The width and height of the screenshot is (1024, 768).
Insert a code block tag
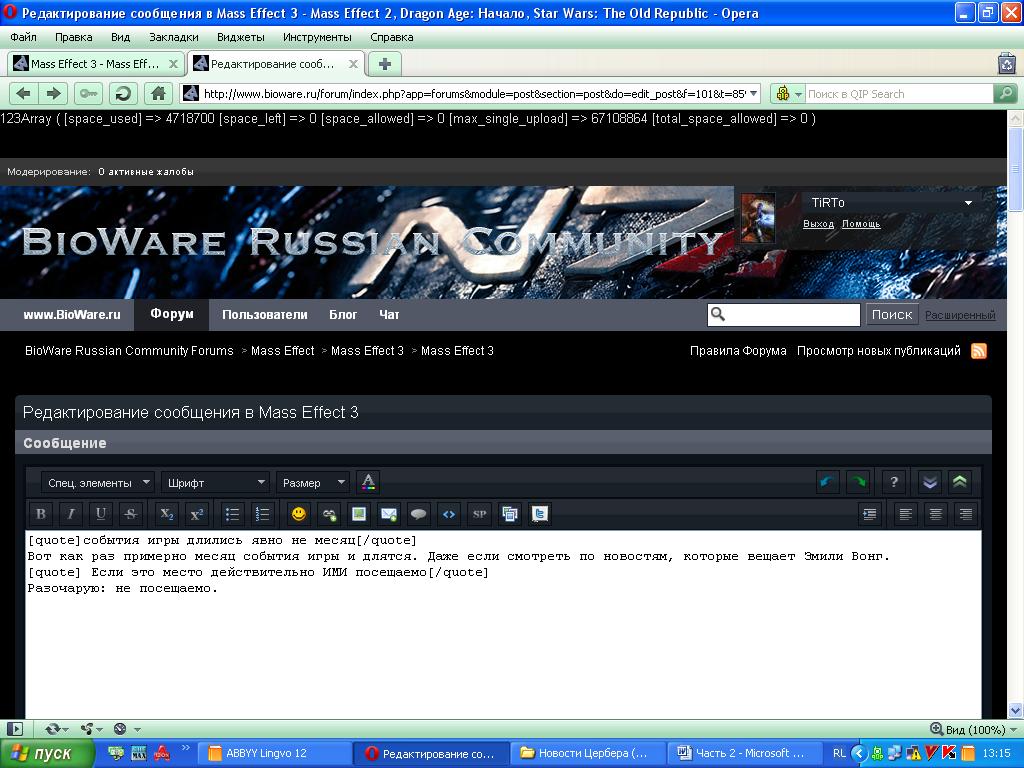click(x=449, y=514)
